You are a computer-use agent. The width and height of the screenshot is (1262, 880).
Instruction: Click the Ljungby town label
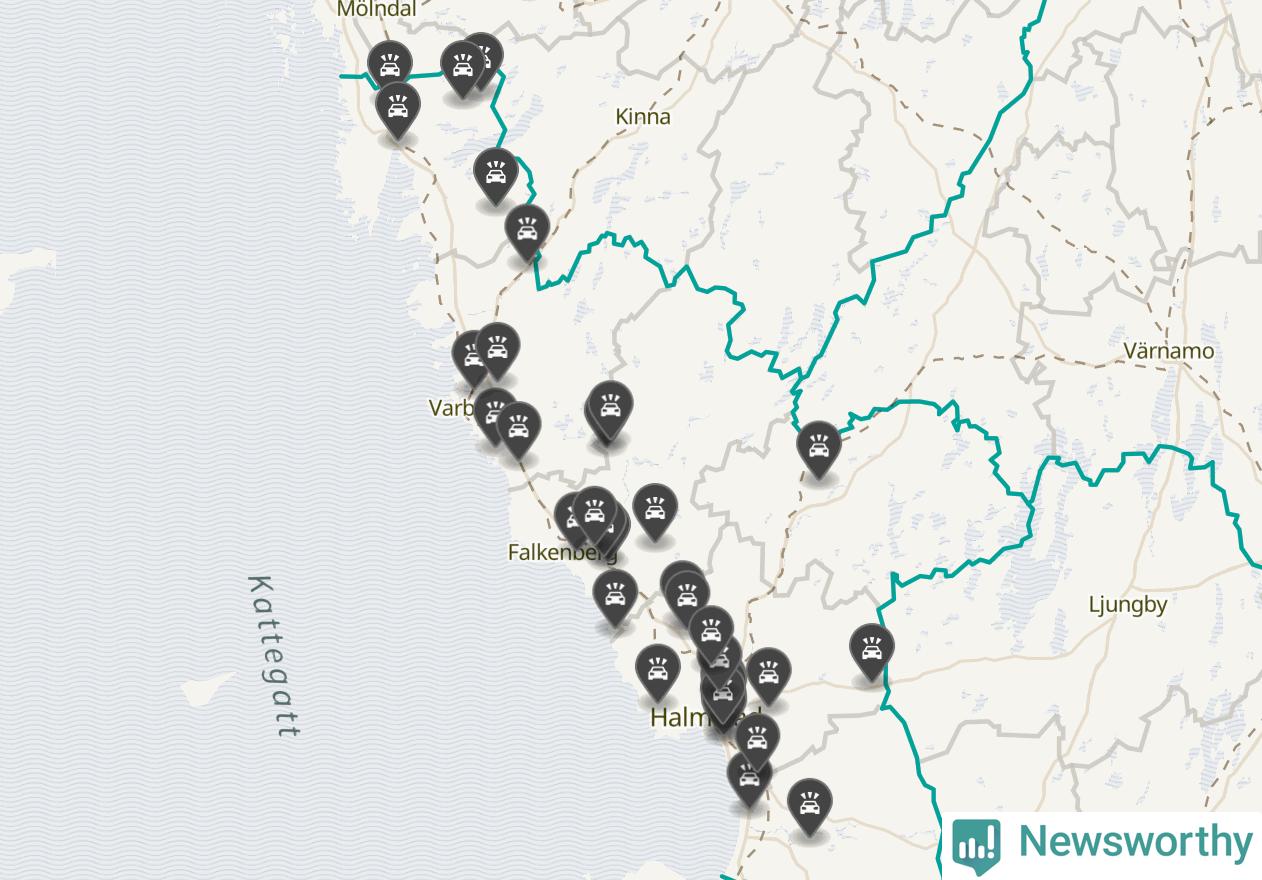(1127, 604)
